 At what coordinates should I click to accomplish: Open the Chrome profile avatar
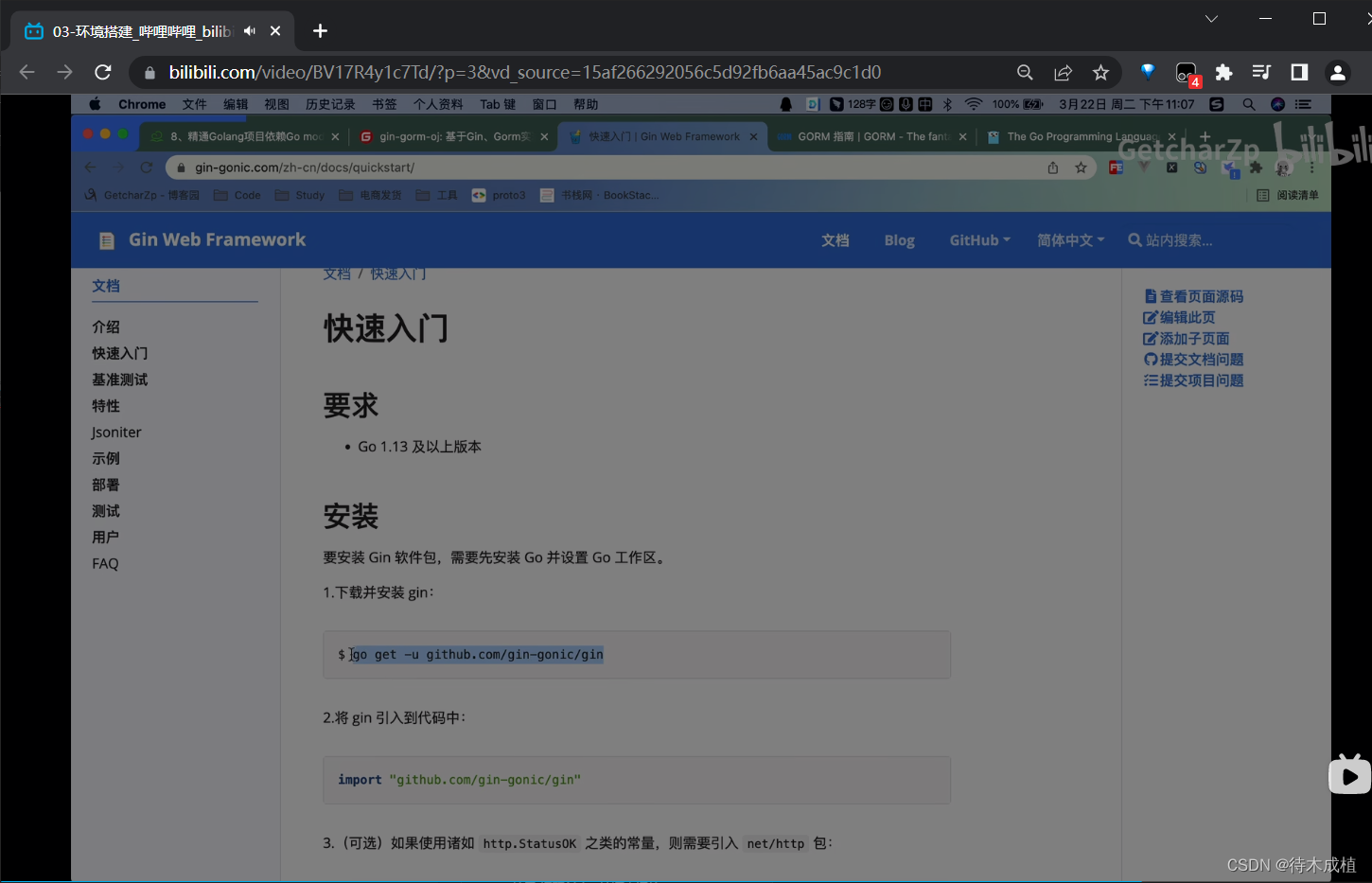point(1337,72)
